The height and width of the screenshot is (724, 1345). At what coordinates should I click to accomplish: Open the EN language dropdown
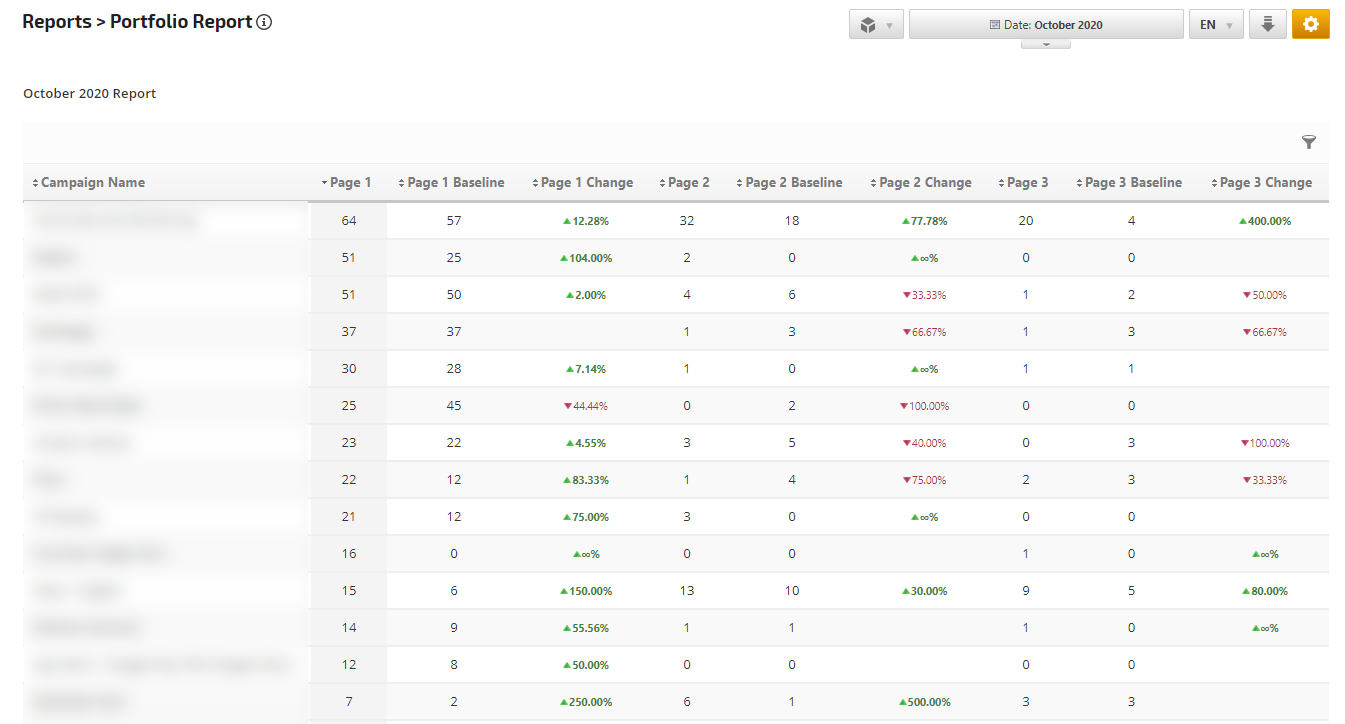click(x=1215, y=24)
